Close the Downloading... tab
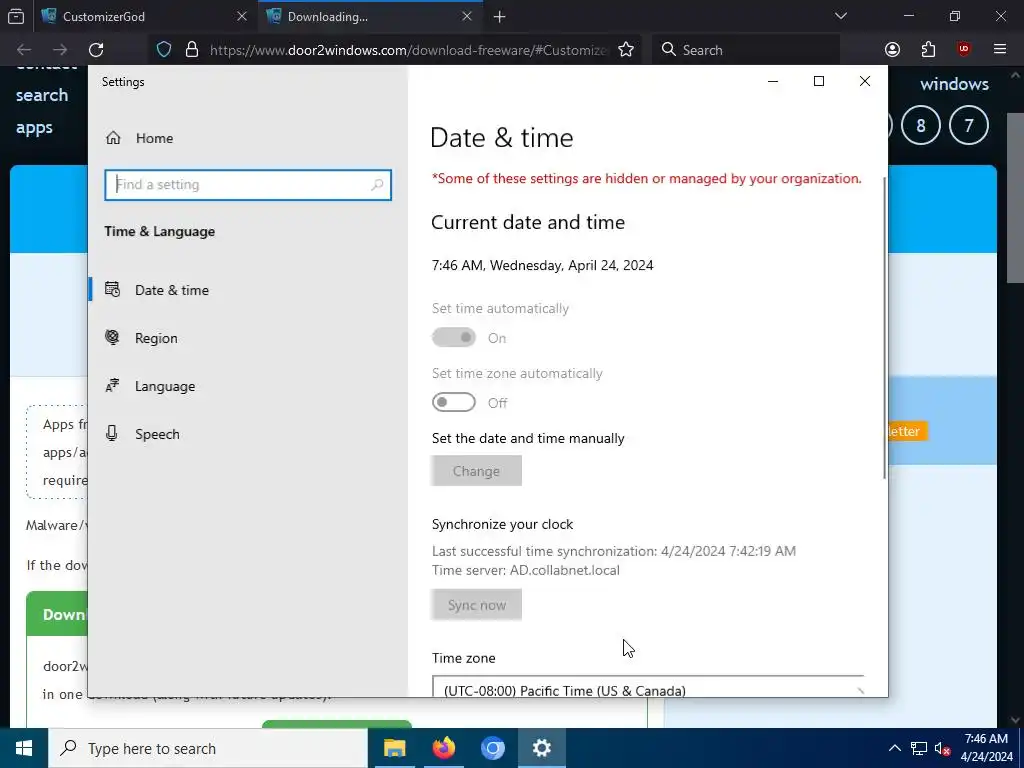 466,16
